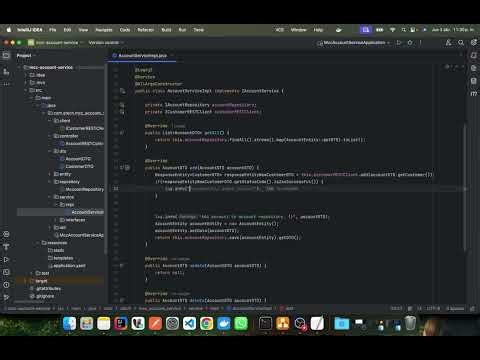
Task: Open Search Everywhere magnifier
Action: coord(461,42)
